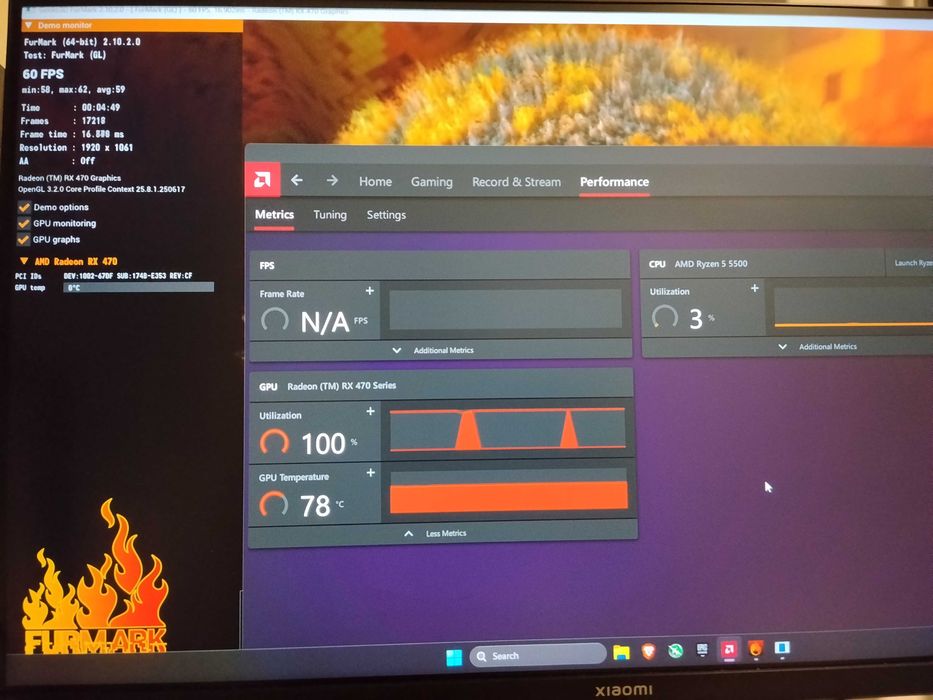Go back with the left arrow

(x=296, y=180)
